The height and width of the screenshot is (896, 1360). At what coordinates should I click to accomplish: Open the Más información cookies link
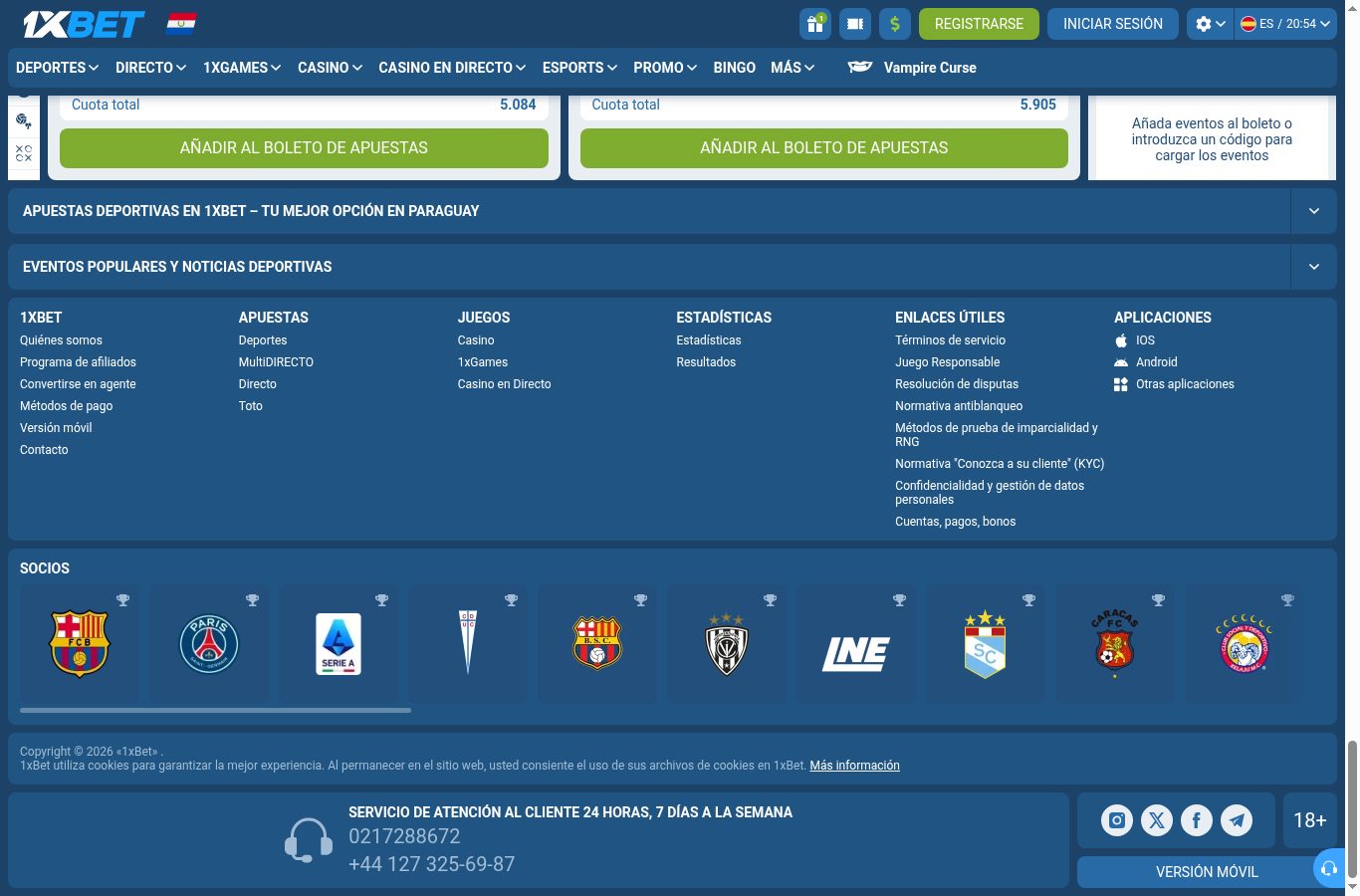(854, 766)
